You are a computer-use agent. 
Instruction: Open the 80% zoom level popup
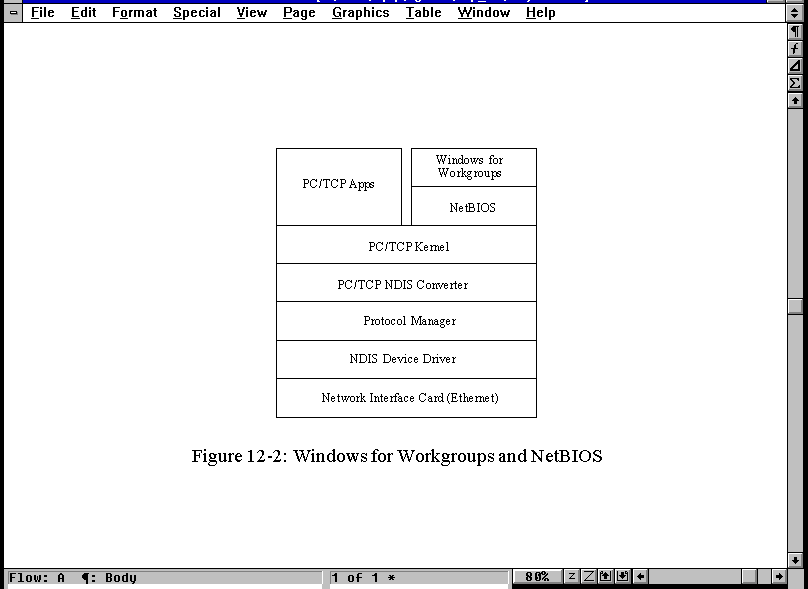click(537, 577)
